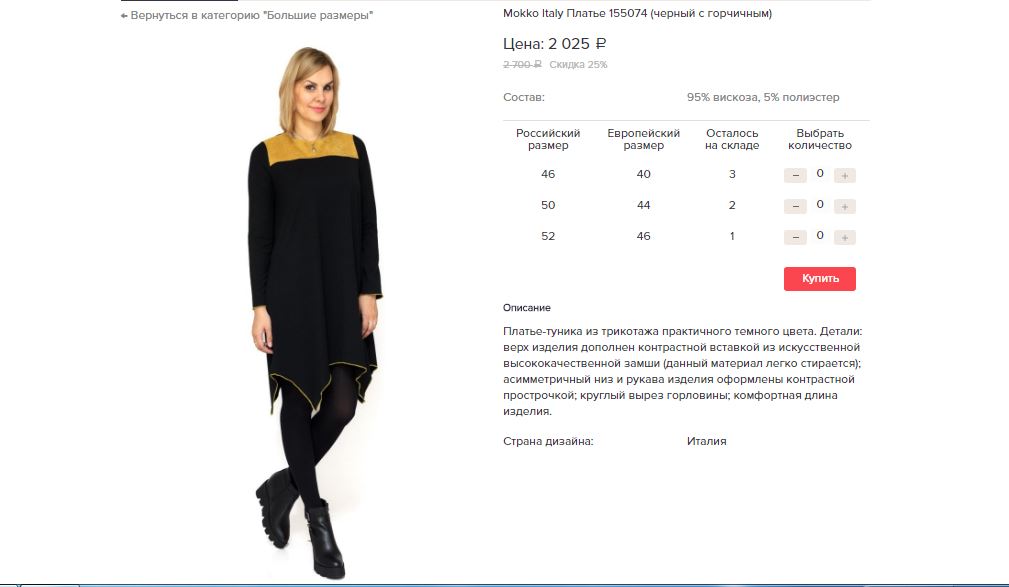This screenshot has width=1009, height=587.
Task: Decrease quantity for Russian size 46
Action: (x=795, y=175)
